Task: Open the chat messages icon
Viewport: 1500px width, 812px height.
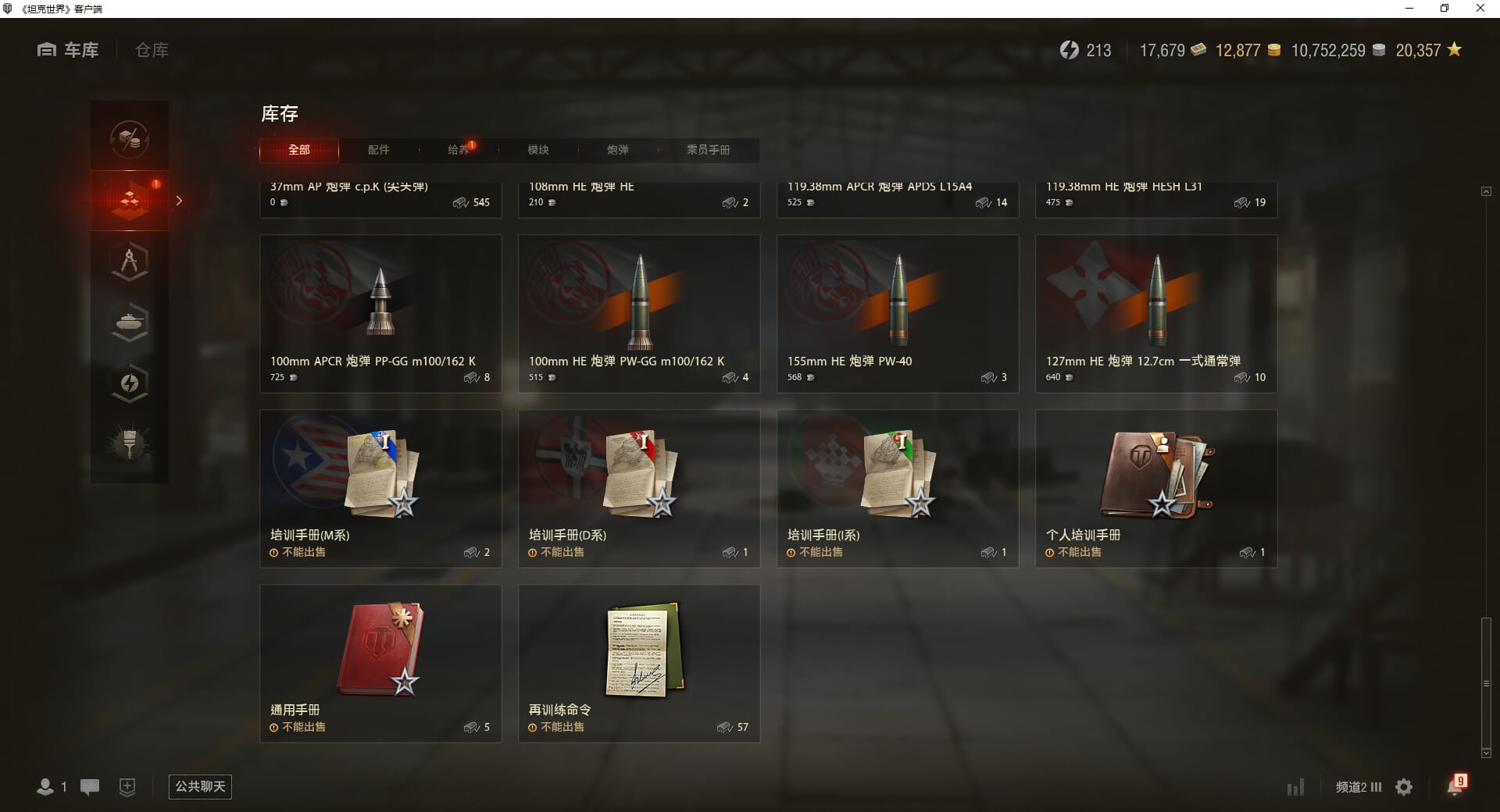Action: (90, 787)
